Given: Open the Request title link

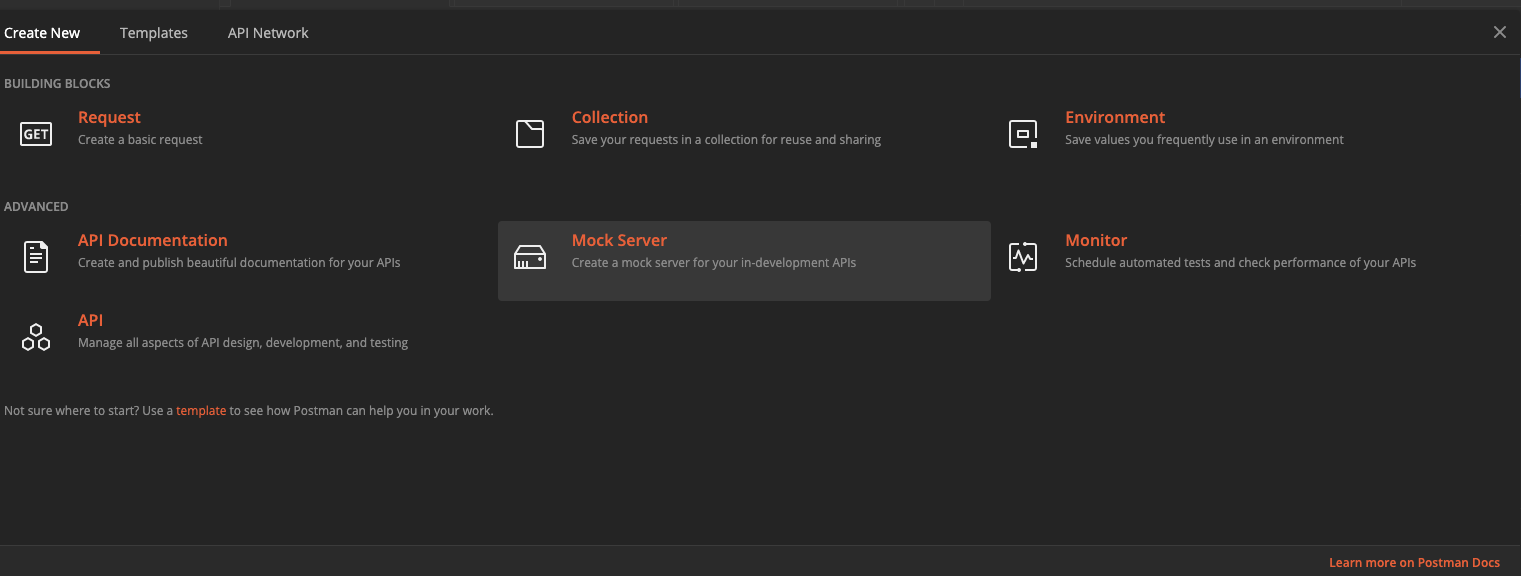Looking at the screenshot, I should 109,117.
